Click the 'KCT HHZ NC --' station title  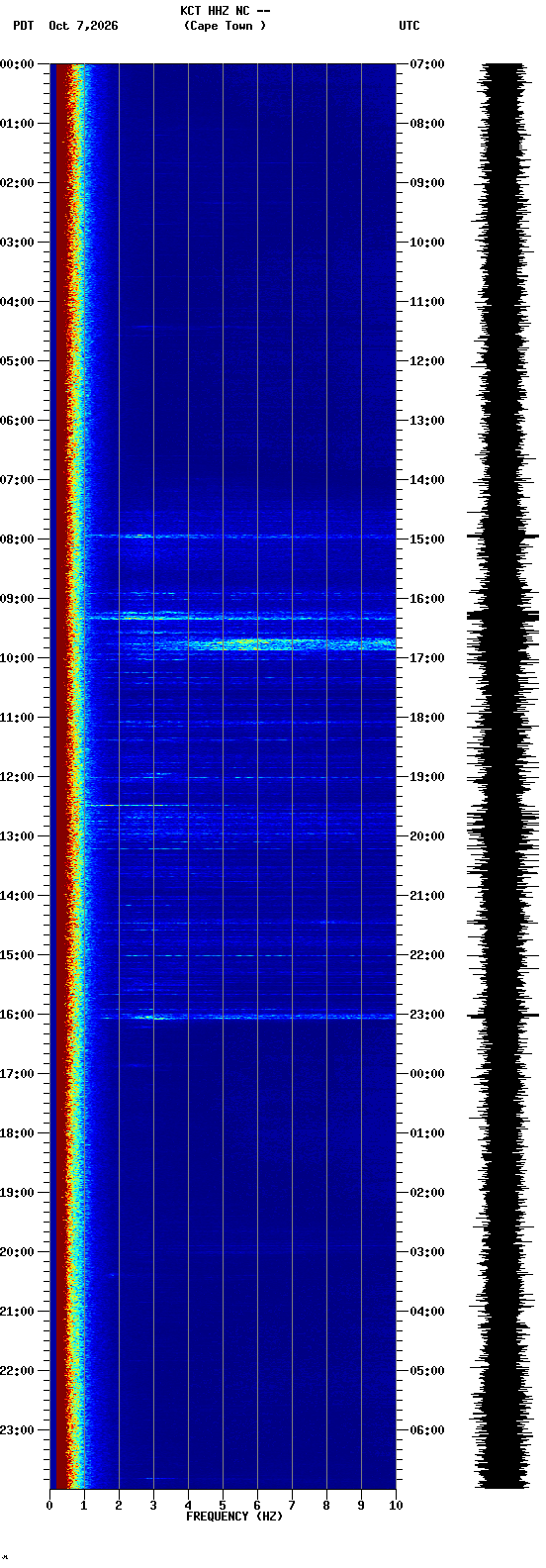225,11
